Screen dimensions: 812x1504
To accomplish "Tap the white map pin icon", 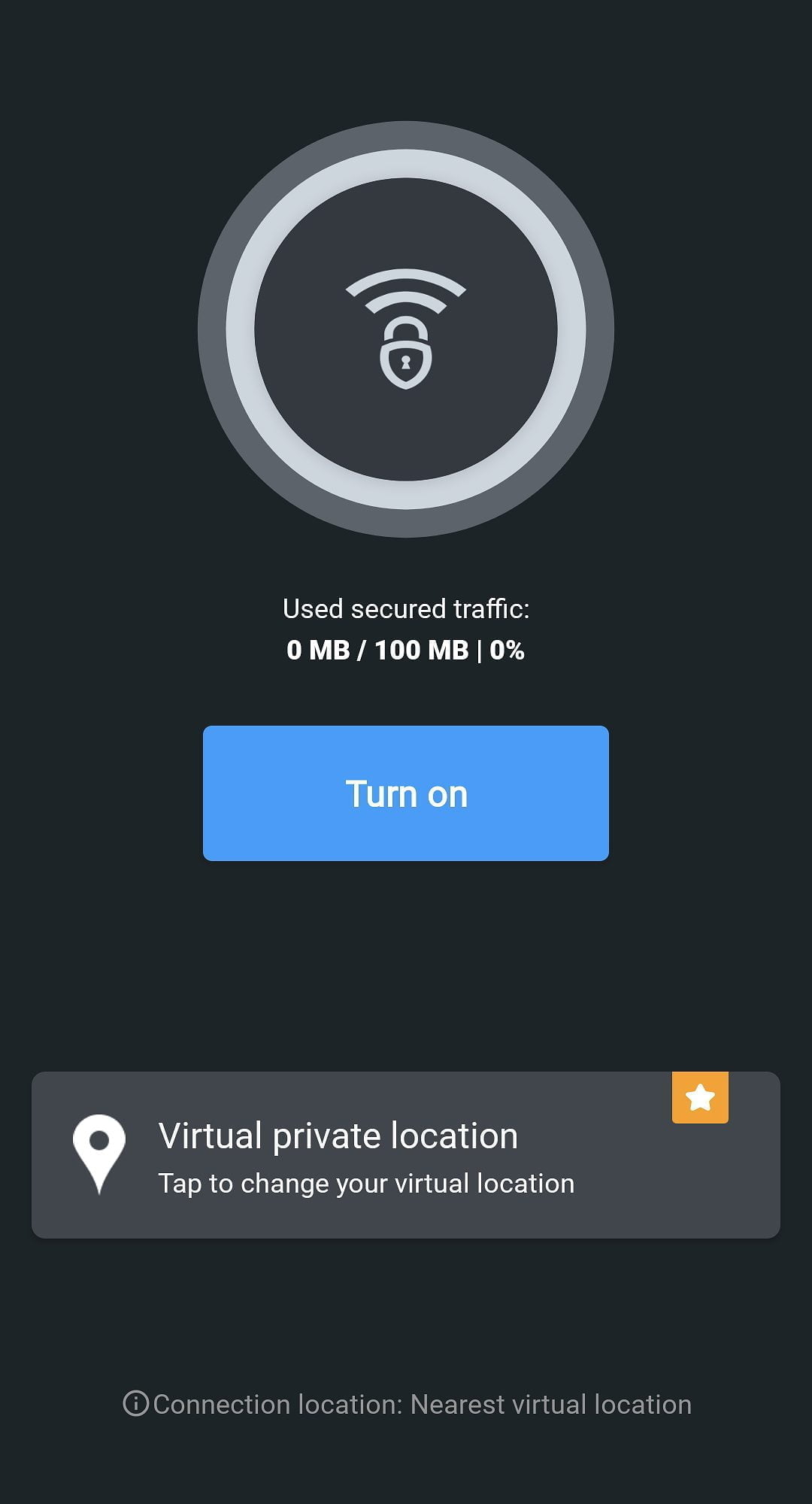I will 98,1151.
